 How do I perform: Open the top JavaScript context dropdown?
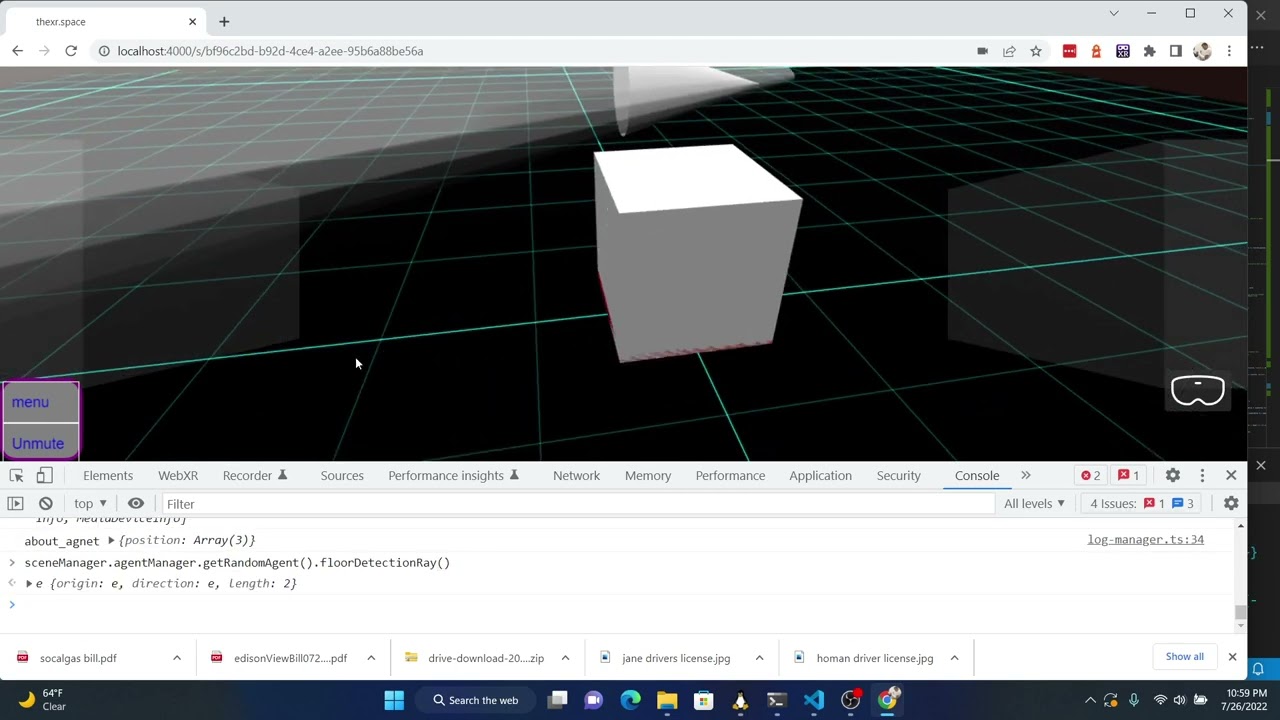(x=90, y=503)
